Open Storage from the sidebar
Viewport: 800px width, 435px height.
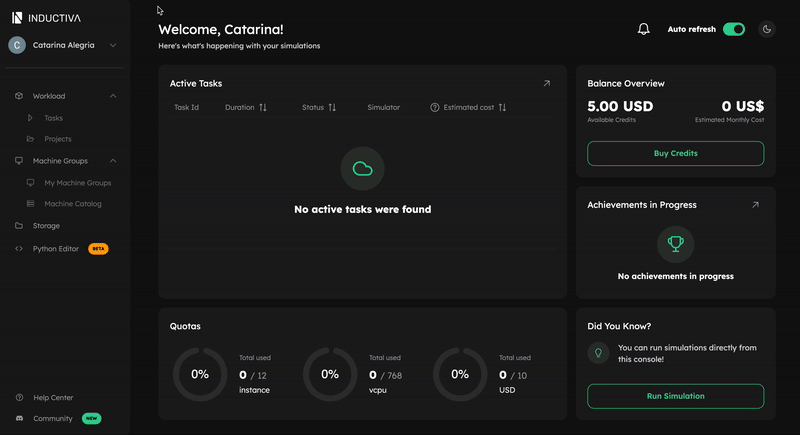(46, 225)
